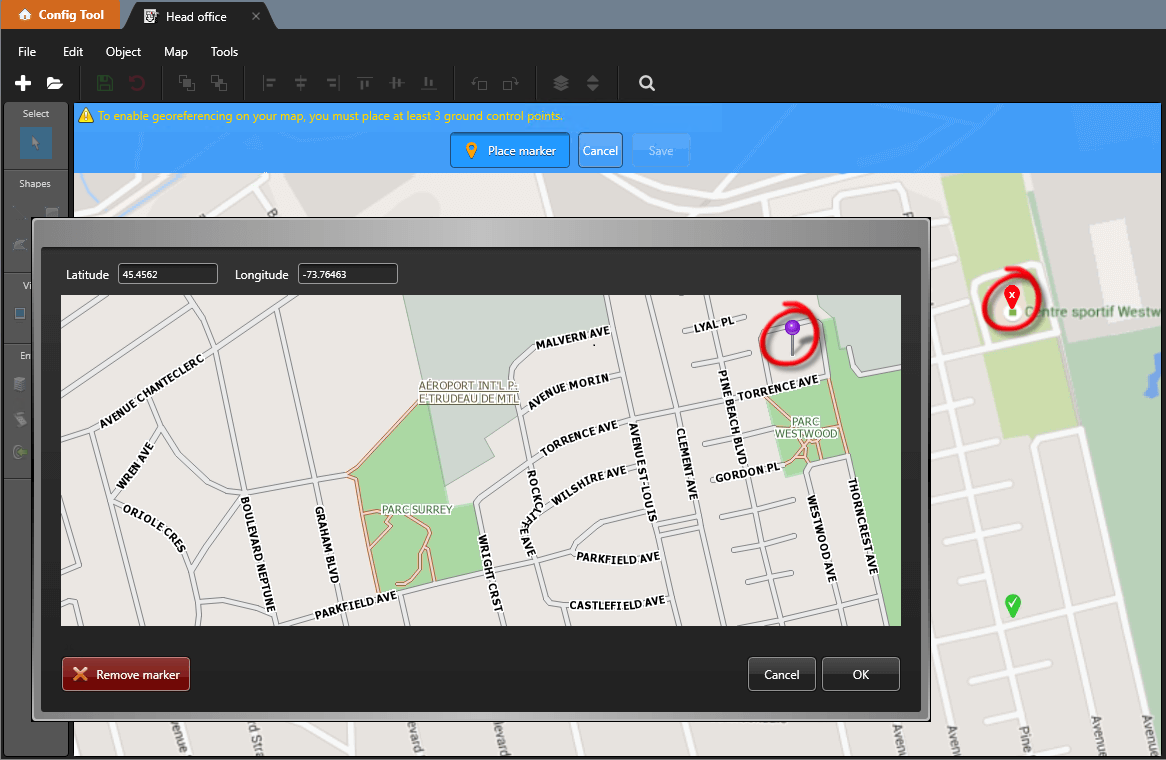This screenshot has width=1166, height=760.
Task: Open a map with the folder icon
Action: coord(54,83)
